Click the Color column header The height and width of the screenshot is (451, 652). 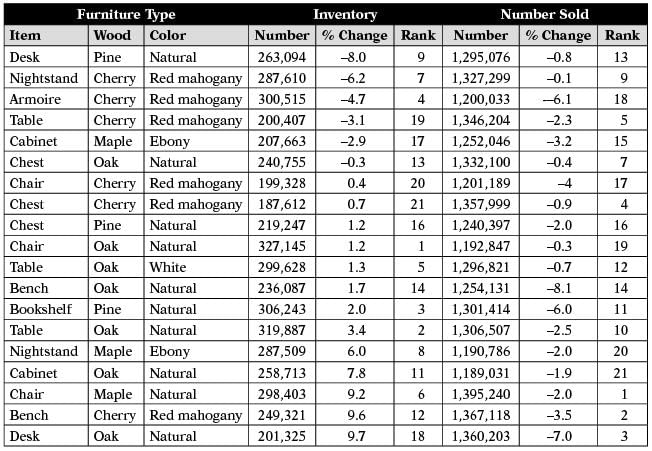pos(167,35)
